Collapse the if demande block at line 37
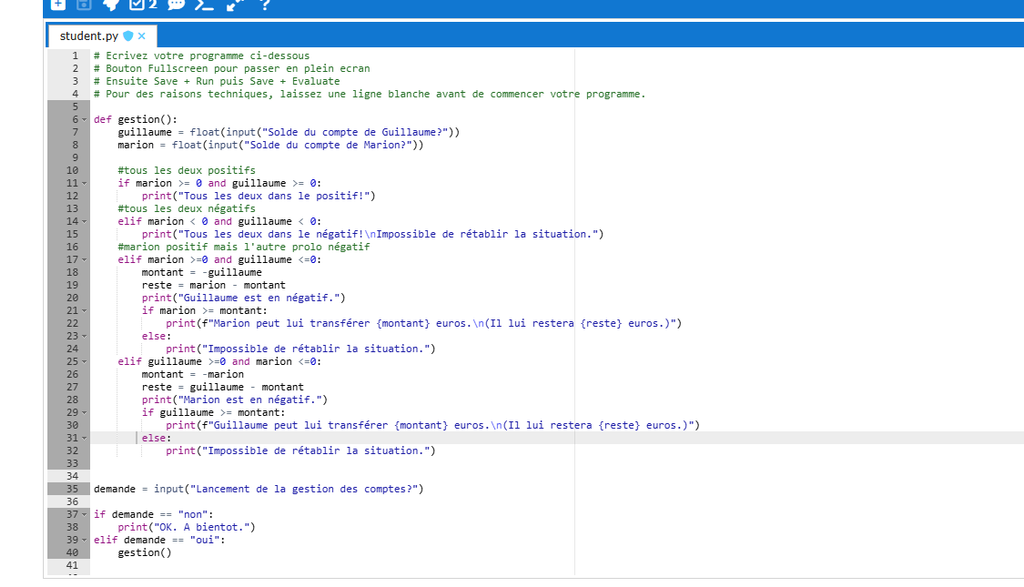 point(84,515)
